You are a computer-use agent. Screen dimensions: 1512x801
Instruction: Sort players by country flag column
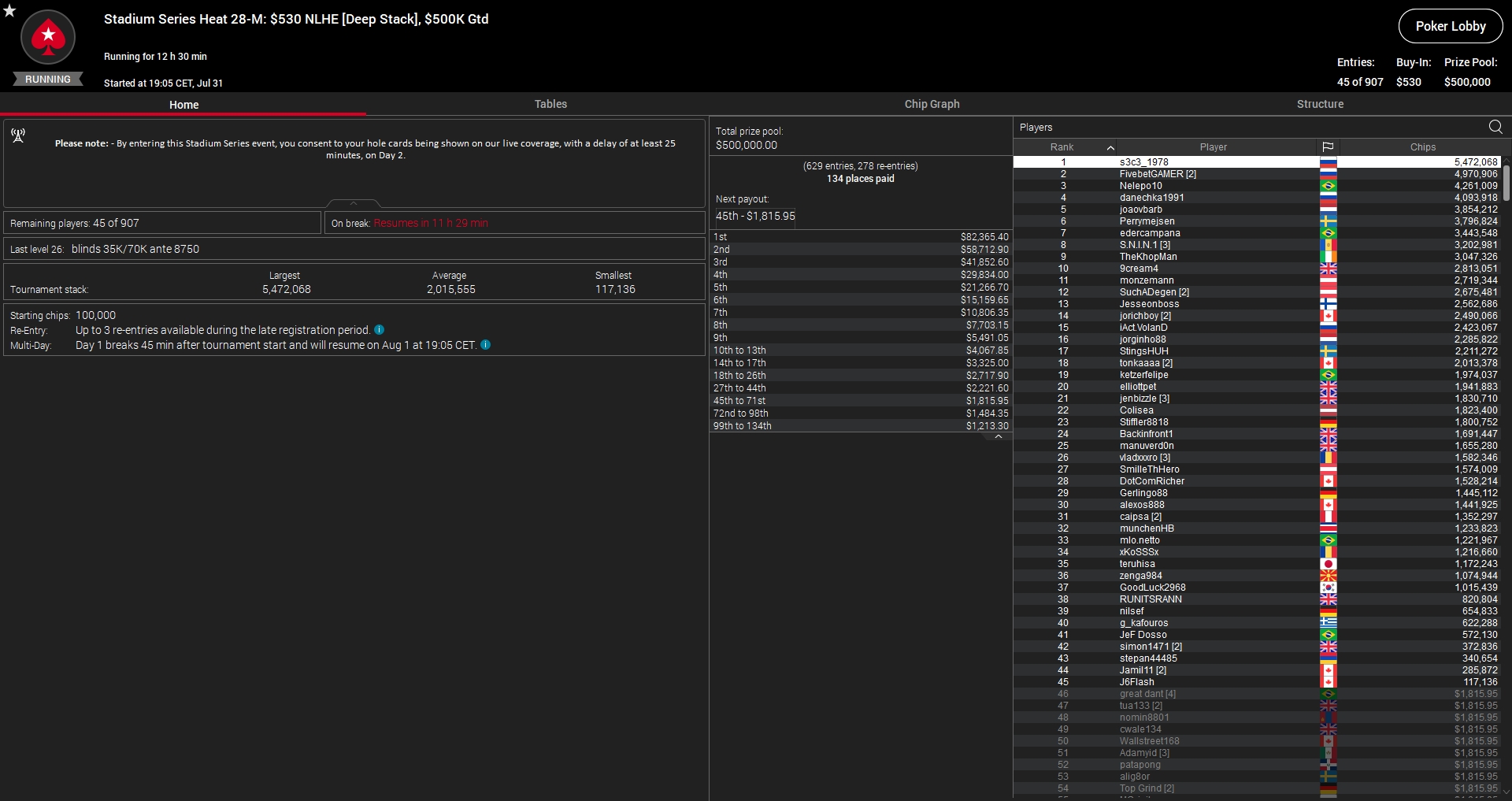coord(1328,147)
